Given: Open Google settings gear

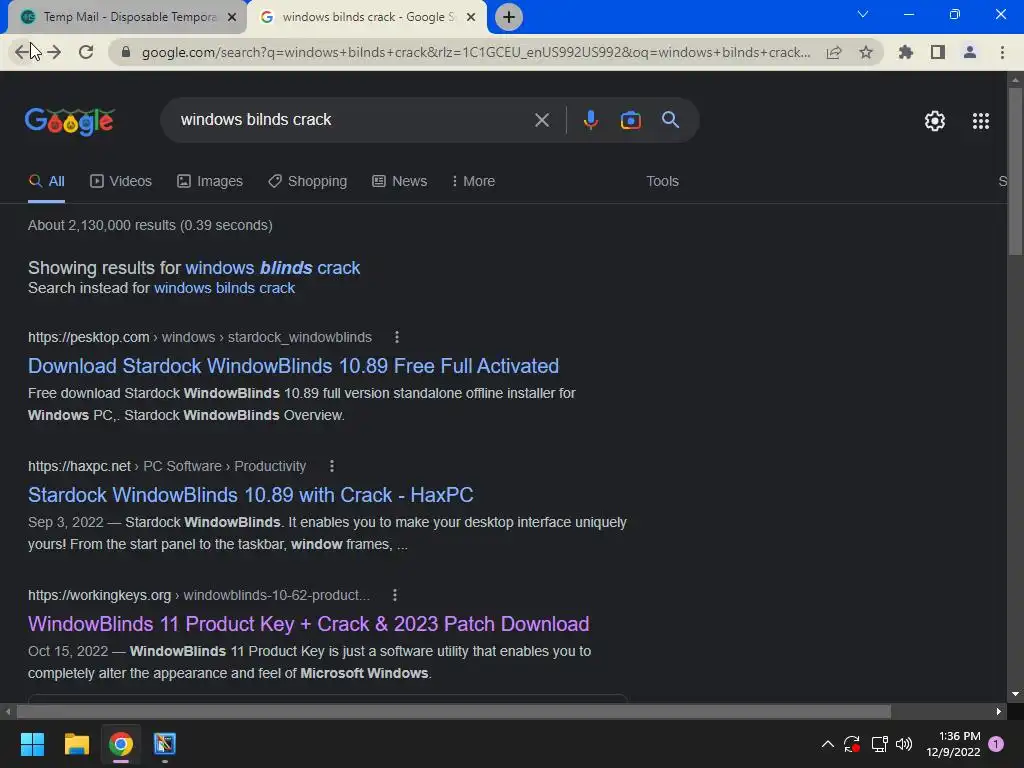Looking at the screenshot, I should pyautogui.click(x=935, y=121).
